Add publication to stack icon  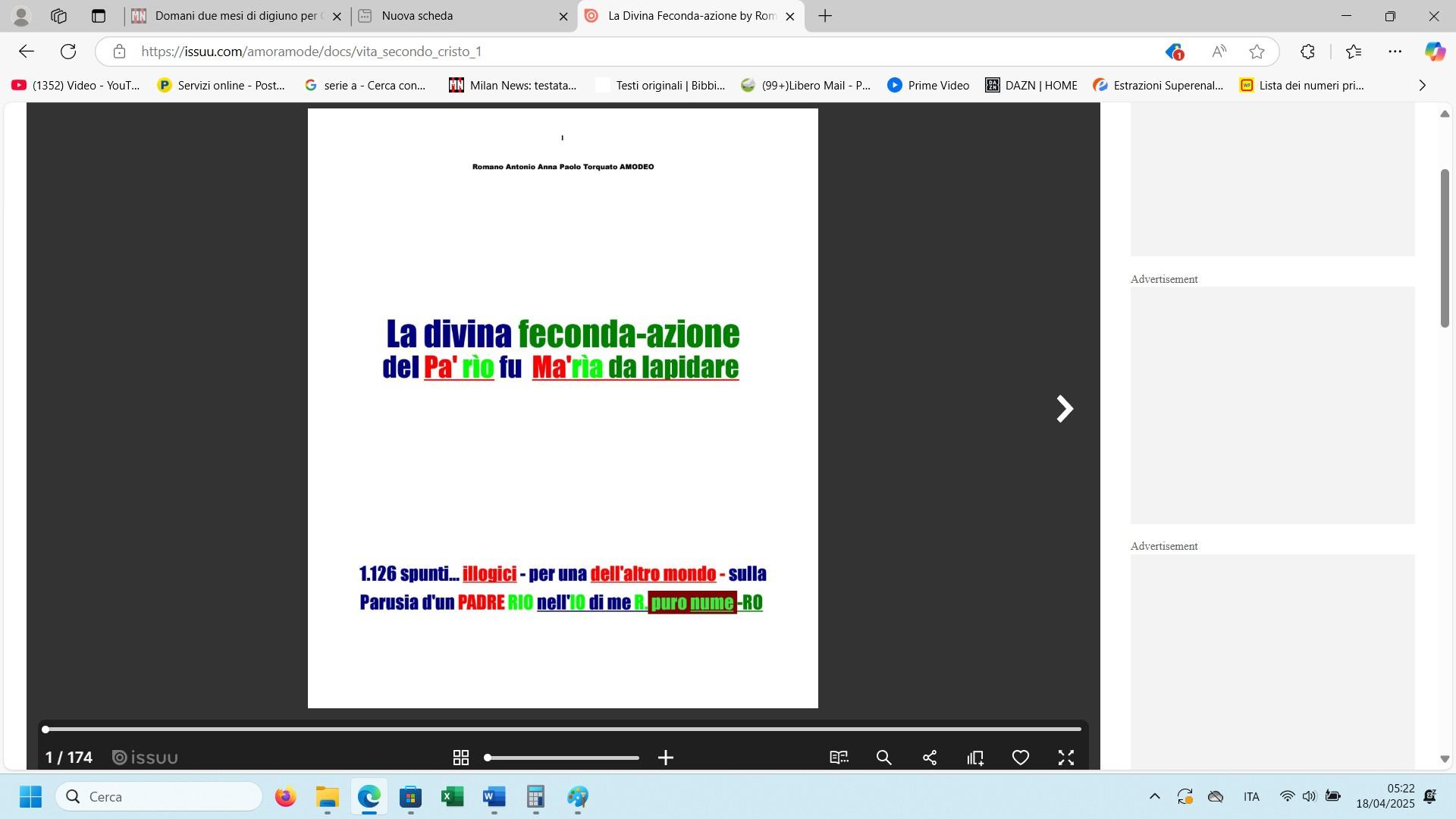pyautogui.click(x=975, y=758)
